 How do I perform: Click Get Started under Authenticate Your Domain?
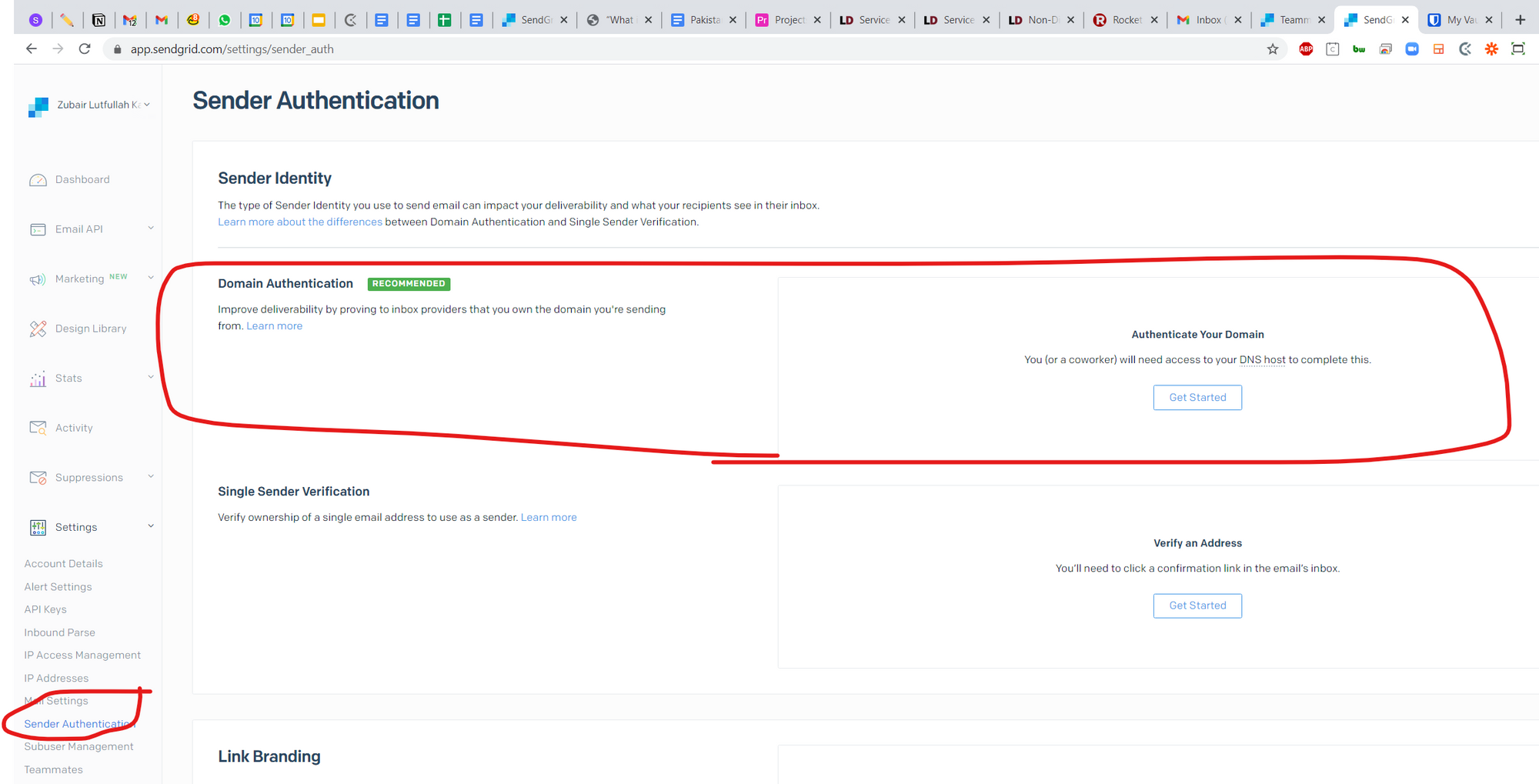(1197, 397)
